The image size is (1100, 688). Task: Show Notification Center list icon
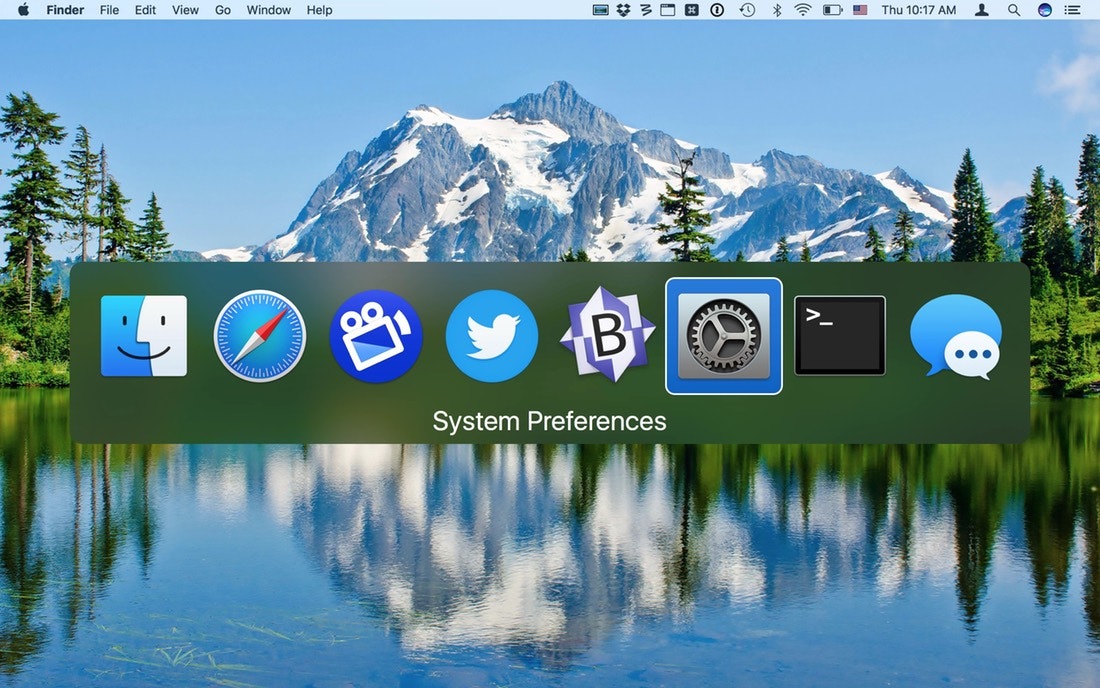[1072, 10]
